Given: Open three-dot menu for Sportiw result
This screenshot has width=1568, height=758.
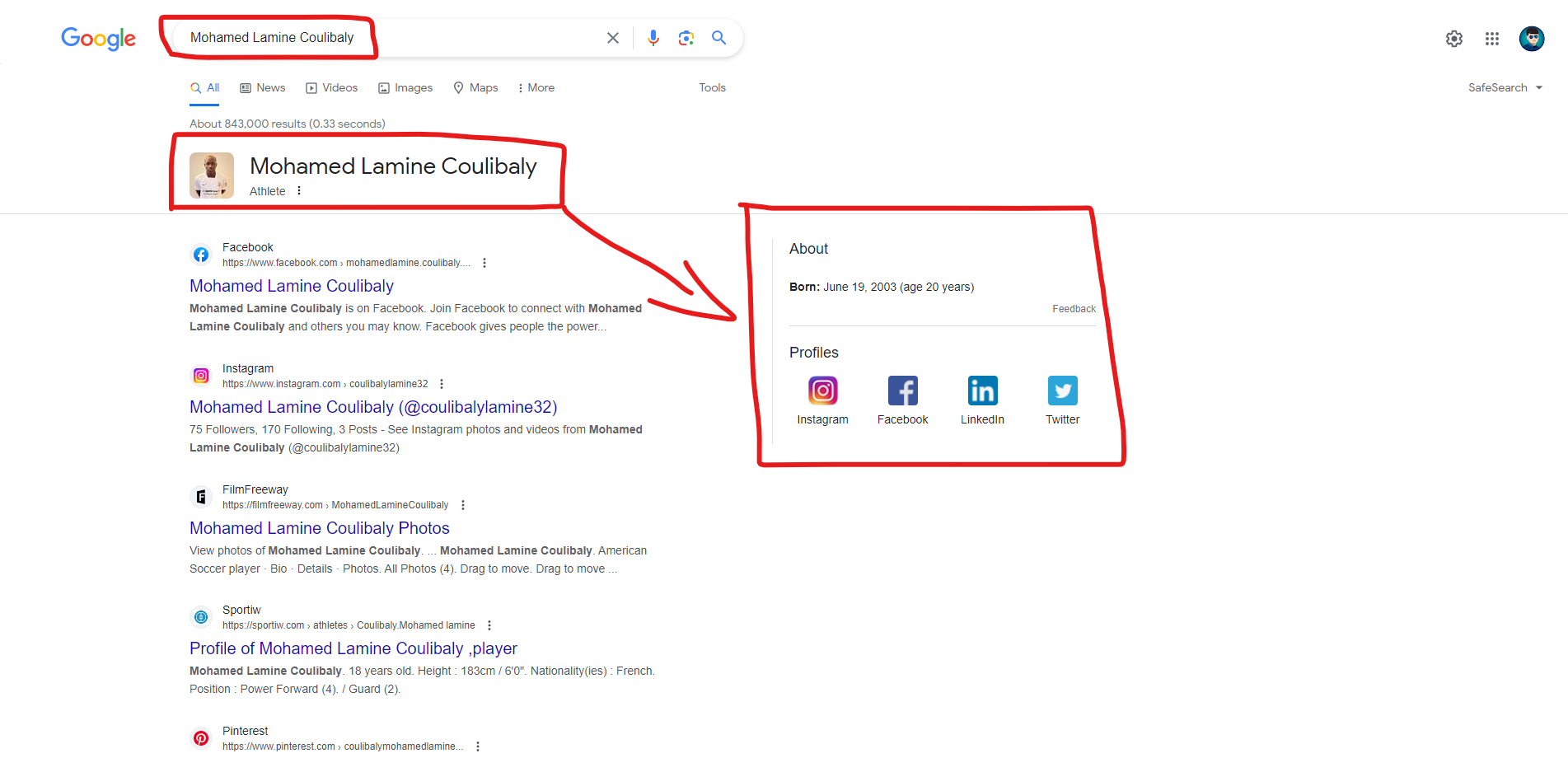Looking at the screenshot, I should [x=489, y=625].
